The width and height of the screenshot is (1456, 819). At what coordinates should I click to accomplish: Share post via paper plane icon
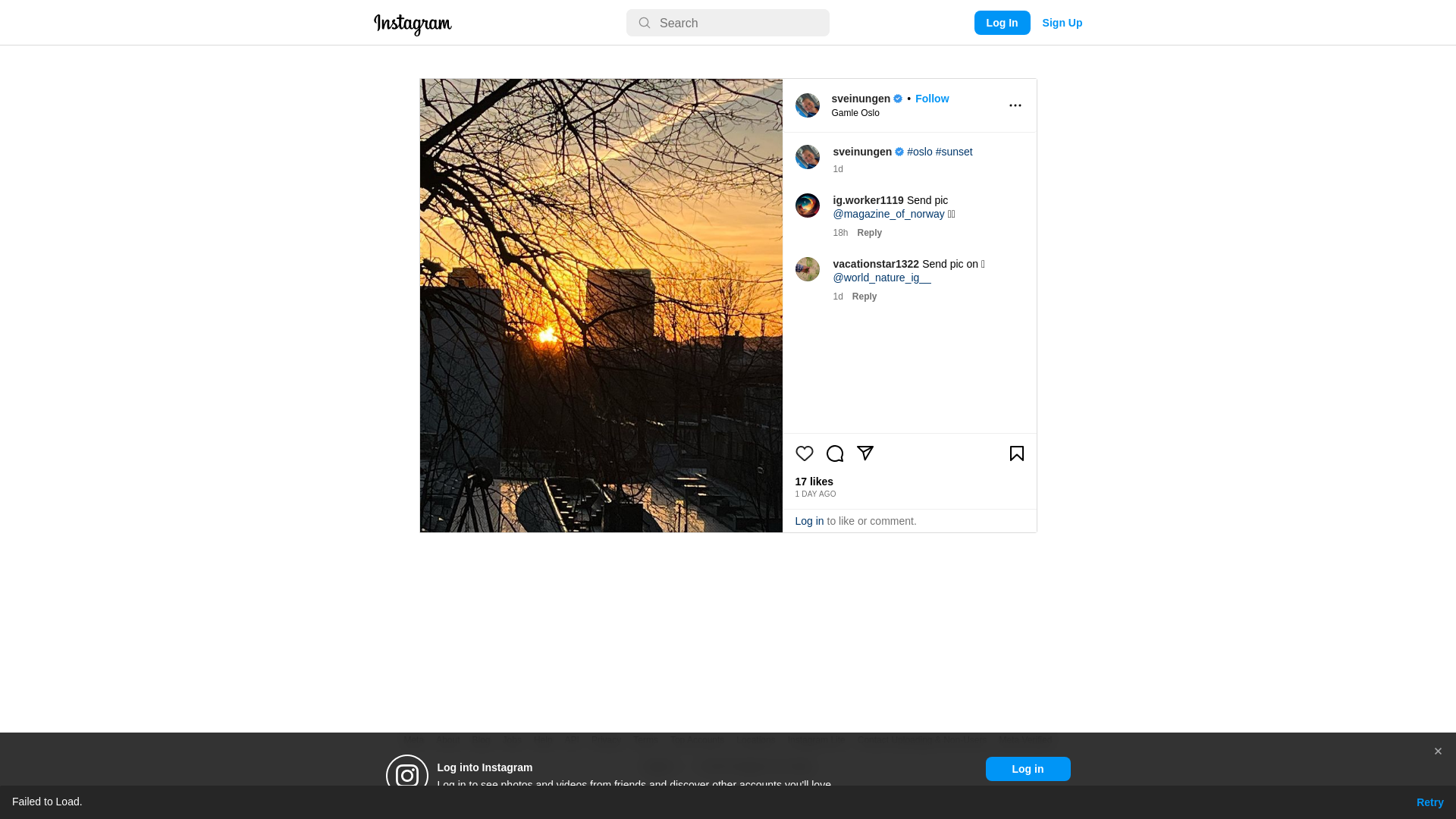pyautogui.click(x=865, y=453)
